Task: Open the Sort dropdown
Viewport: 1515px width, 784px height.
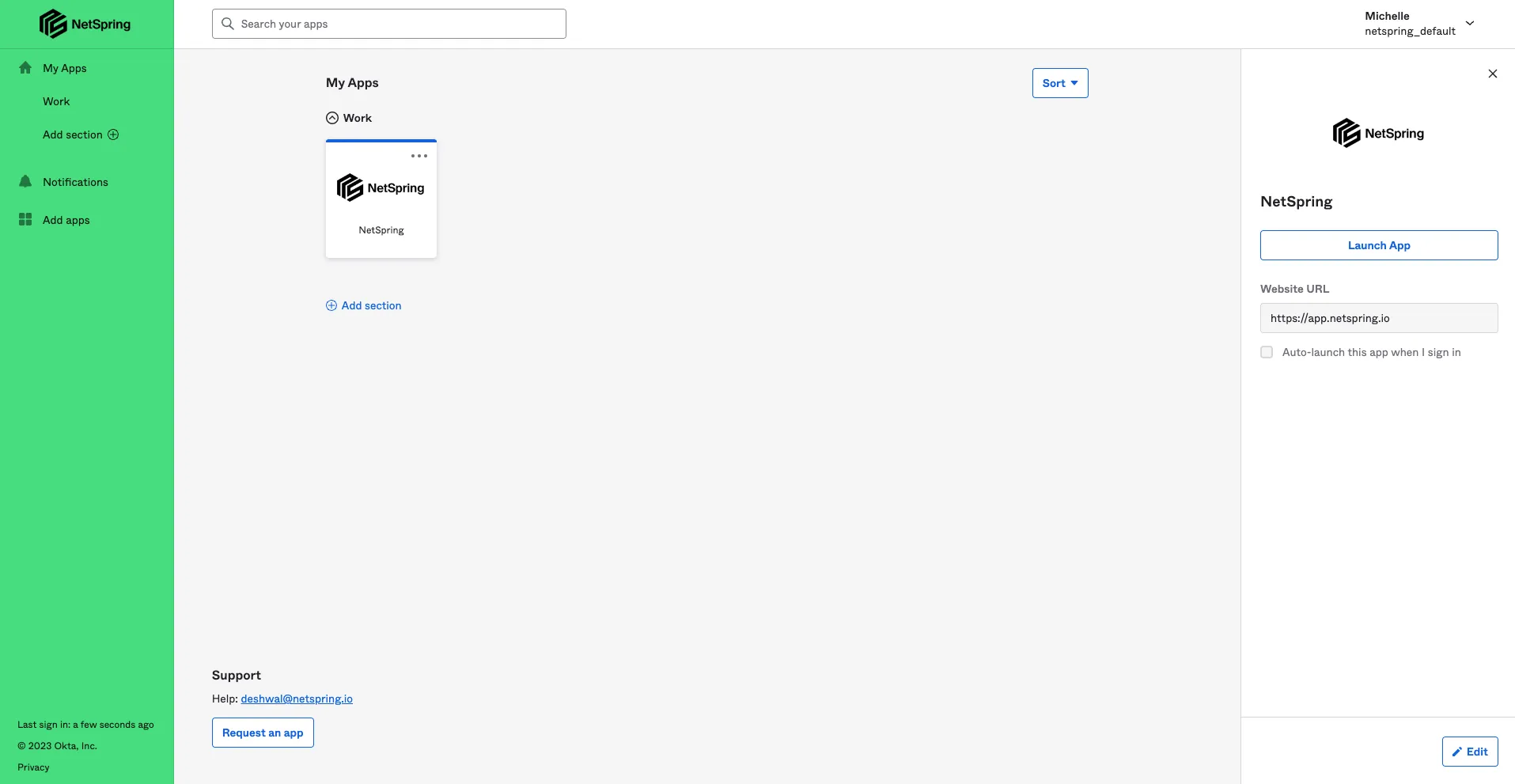Action: [x=1060, y=83]
